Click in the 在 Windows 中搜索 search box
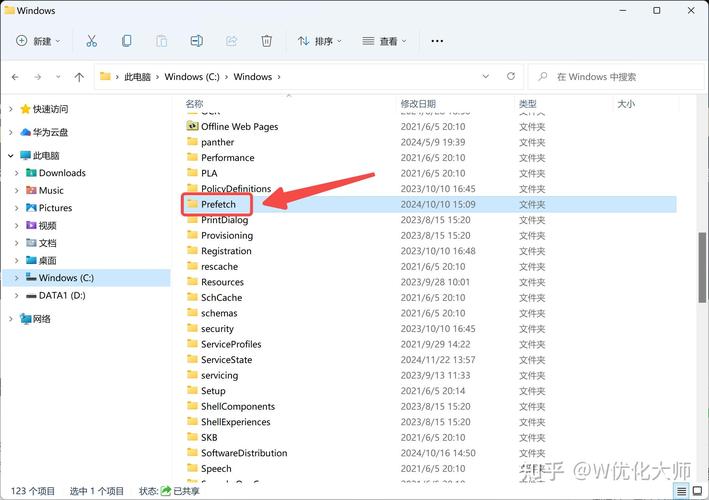The width and height of the screenshot is (709, 500). (617, 77)
